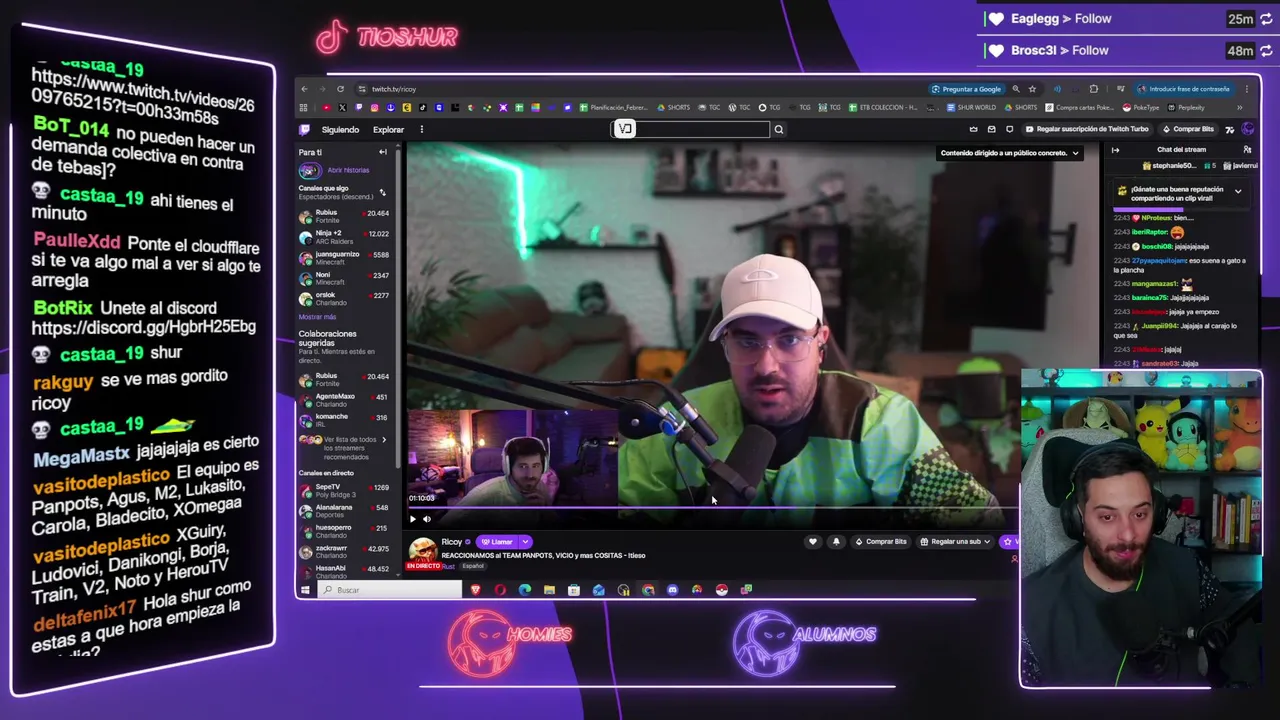Open Twitch whispers speech bubble icon
1280x720 pixels.
coord(1009,129)
